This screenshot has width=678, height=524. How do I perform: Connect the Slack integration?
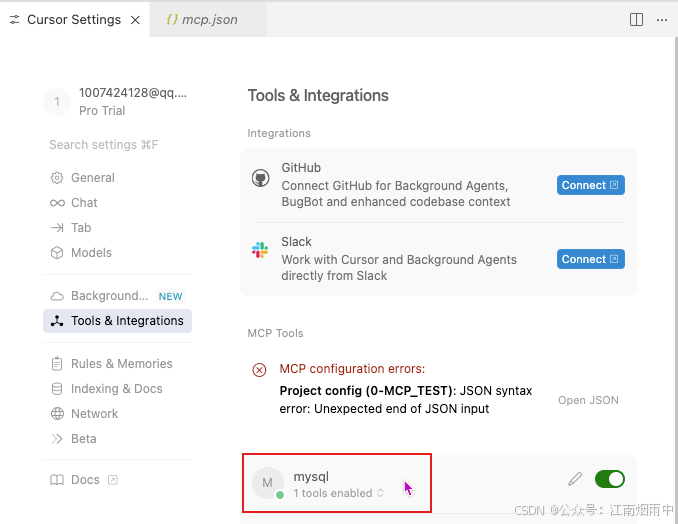(590, 259)
